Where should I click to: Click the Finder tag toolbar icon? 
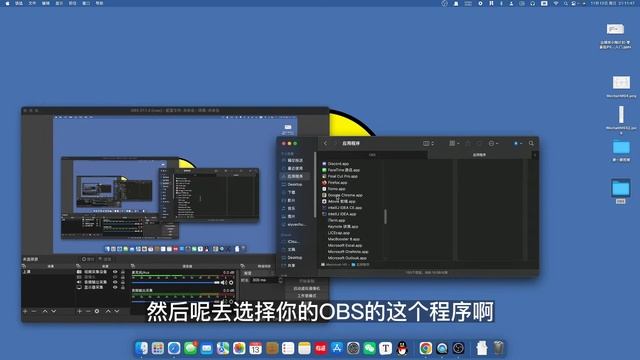tap(479, 143)
